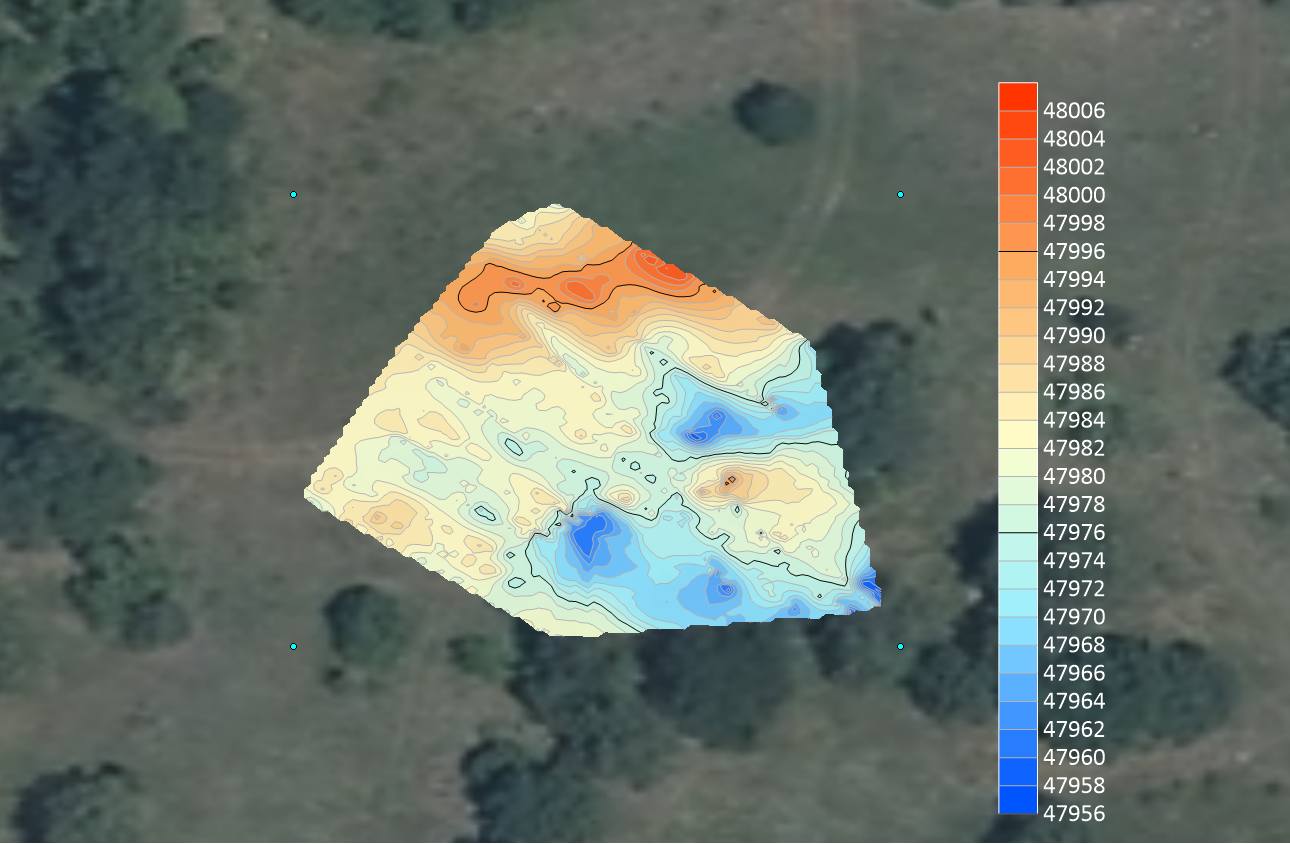Pick the orange swatch beside 47994
The width and height of the screenshot is (1290, 844).
tap(1018, 265)
